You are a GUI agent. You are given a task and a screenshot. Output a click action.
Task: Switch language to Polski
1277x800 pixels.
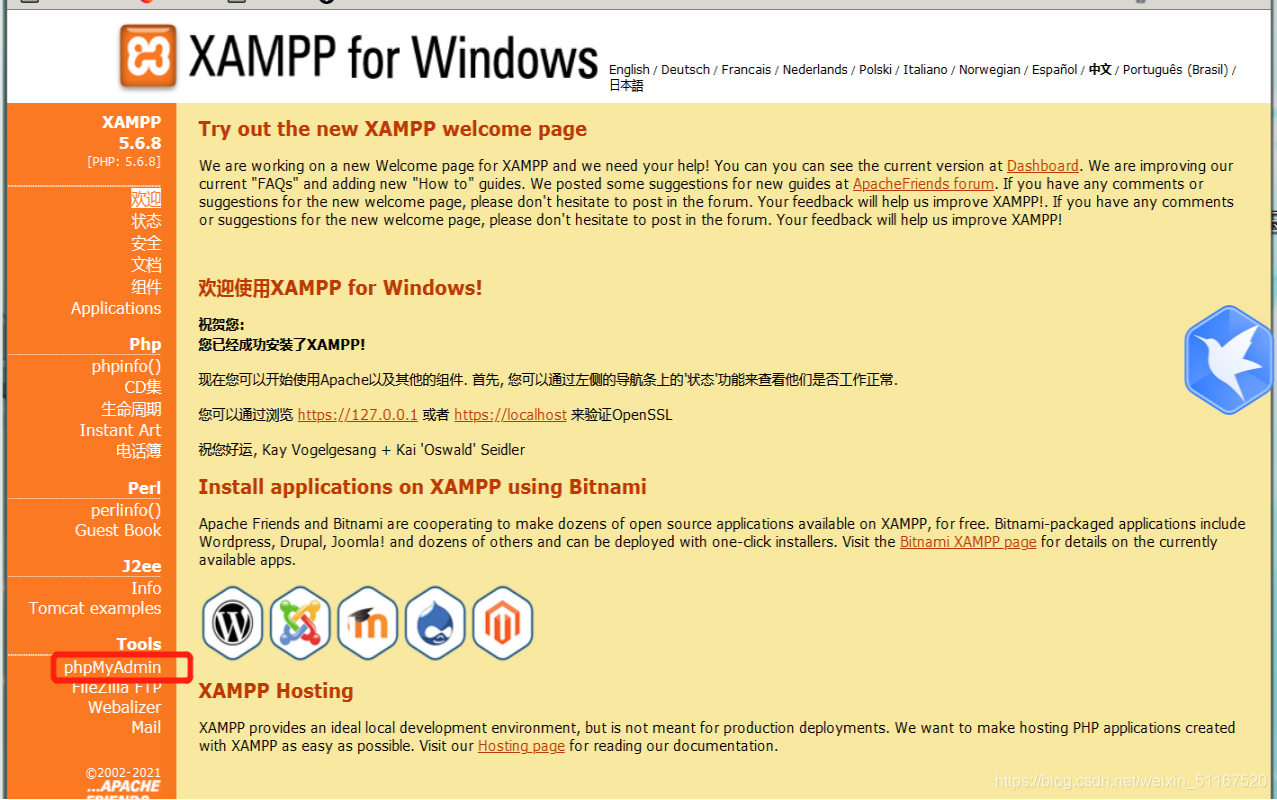point(875,70)
